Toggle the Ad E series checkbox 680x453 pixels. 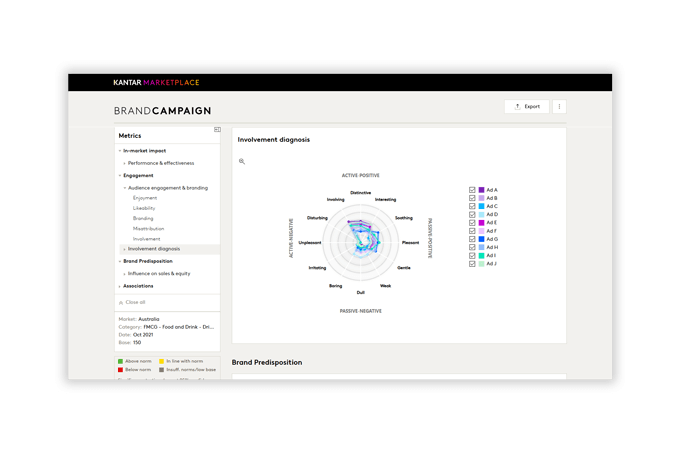pyautogui.click(x=472, y=223)
